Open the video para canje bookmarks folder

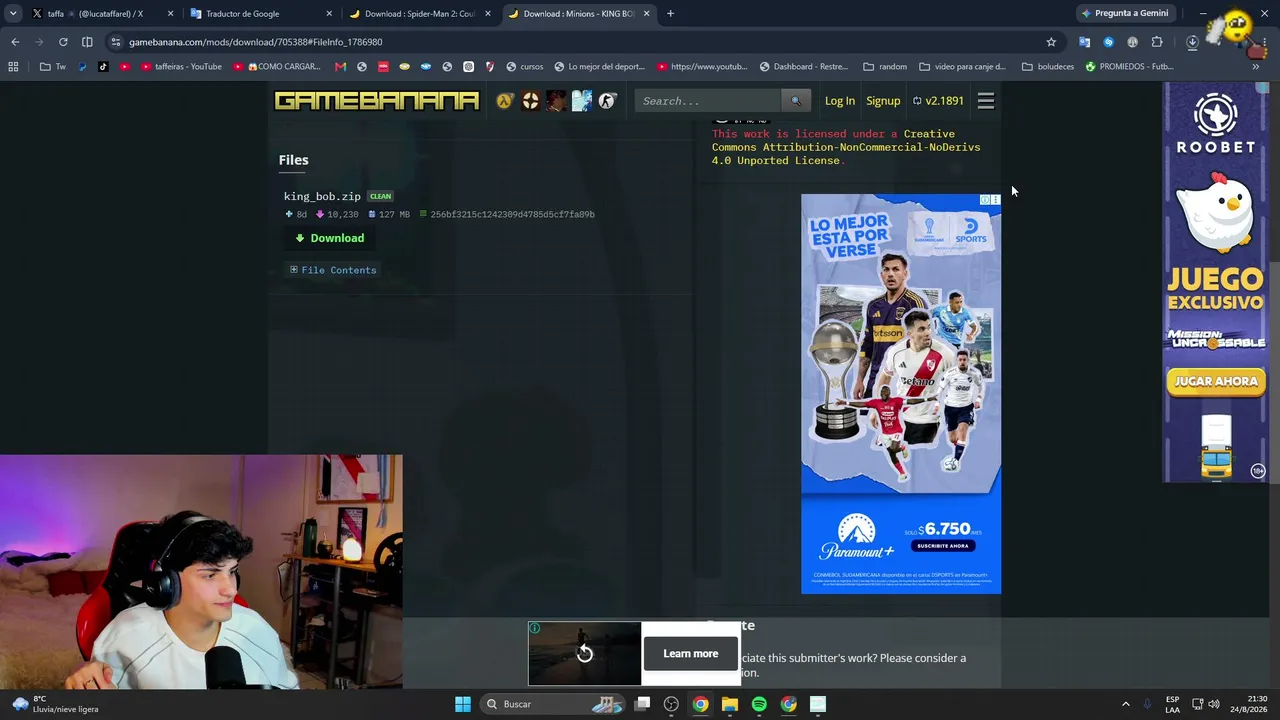click(x=962, y=67)
